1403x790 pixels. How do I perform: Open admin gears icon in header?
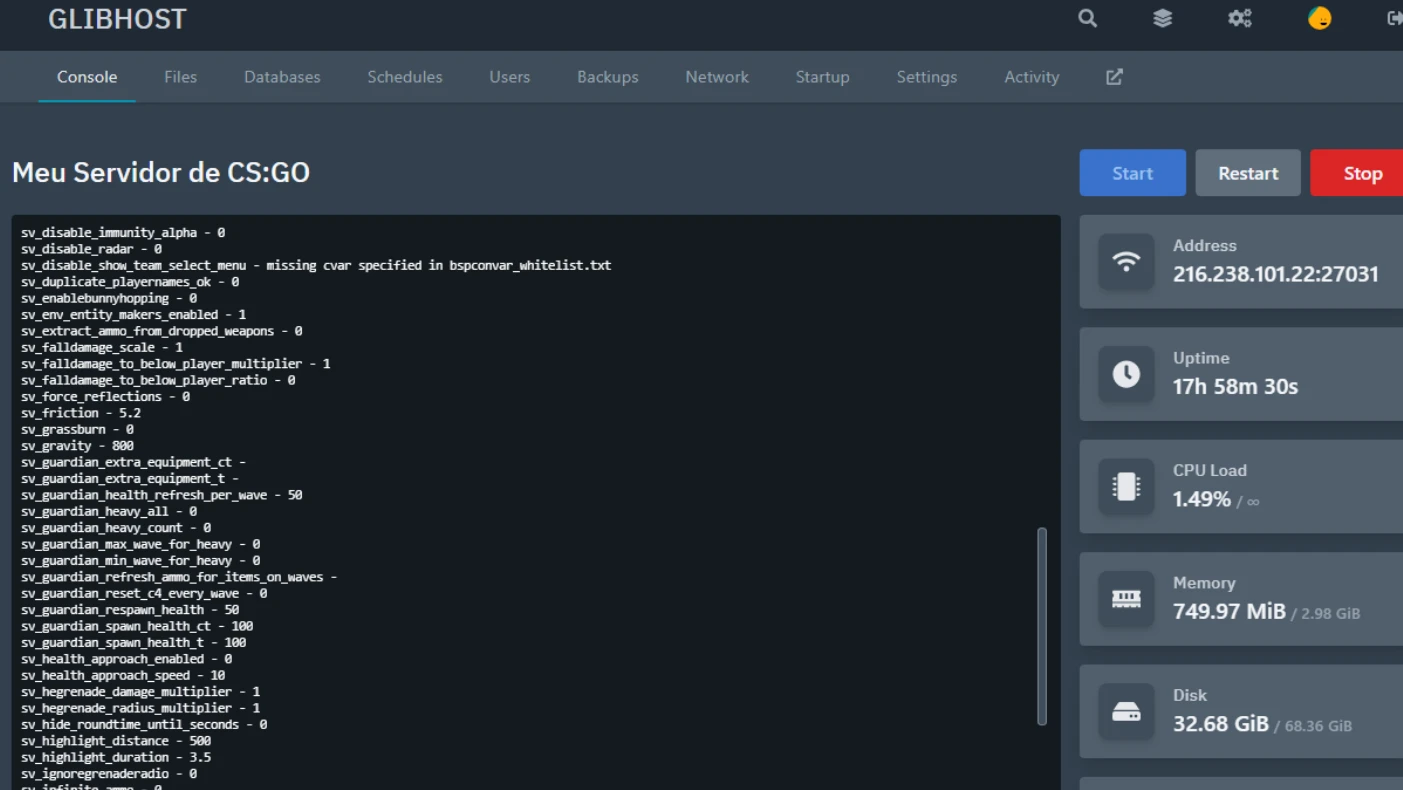(1240, 18)
